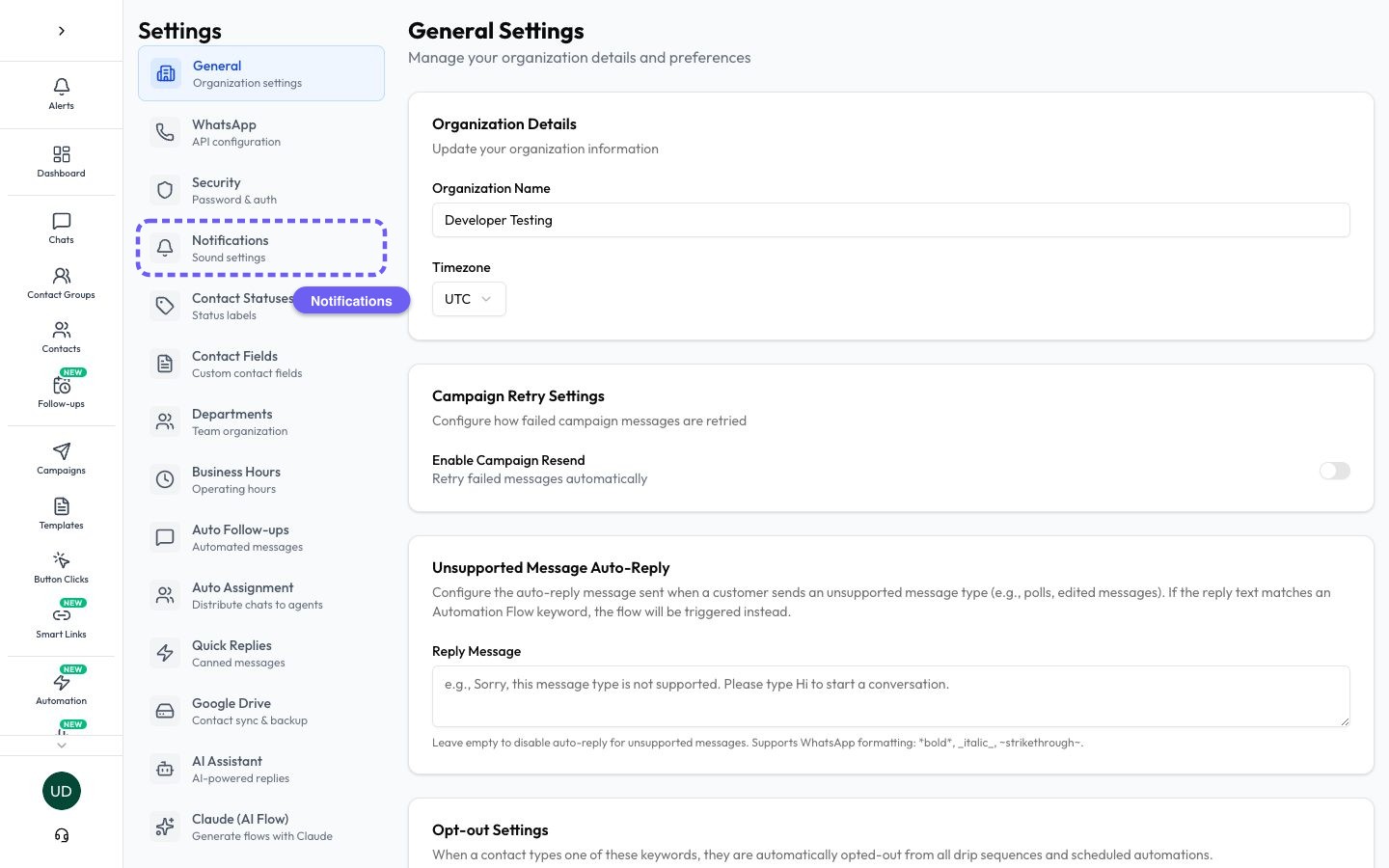Click the Claude AI Flow sparkle icon
The height and width of the screenshot is (868, 1389).
[x=165, y=827]
